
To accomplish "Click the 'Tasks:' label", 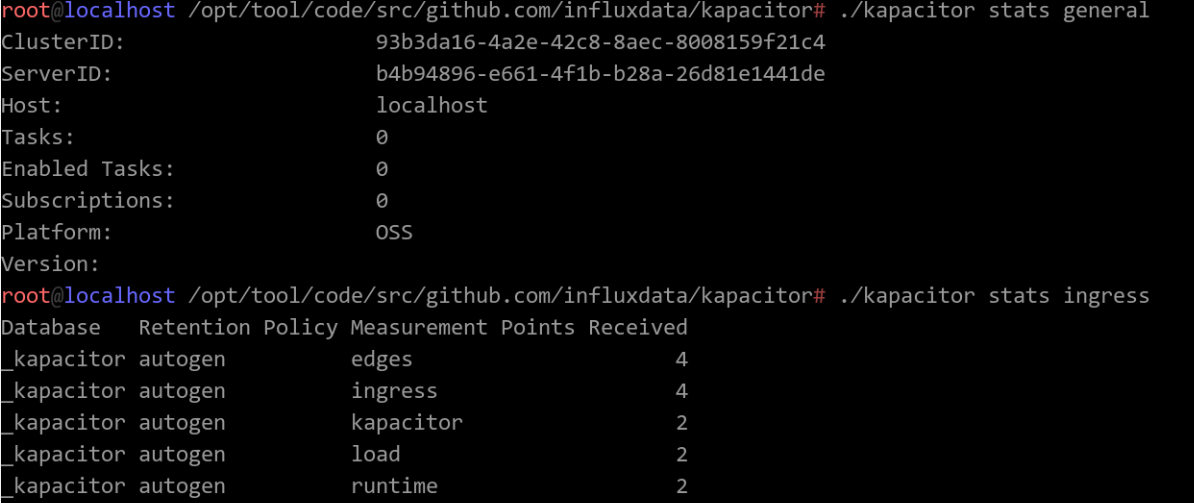I will coord(38,137).
